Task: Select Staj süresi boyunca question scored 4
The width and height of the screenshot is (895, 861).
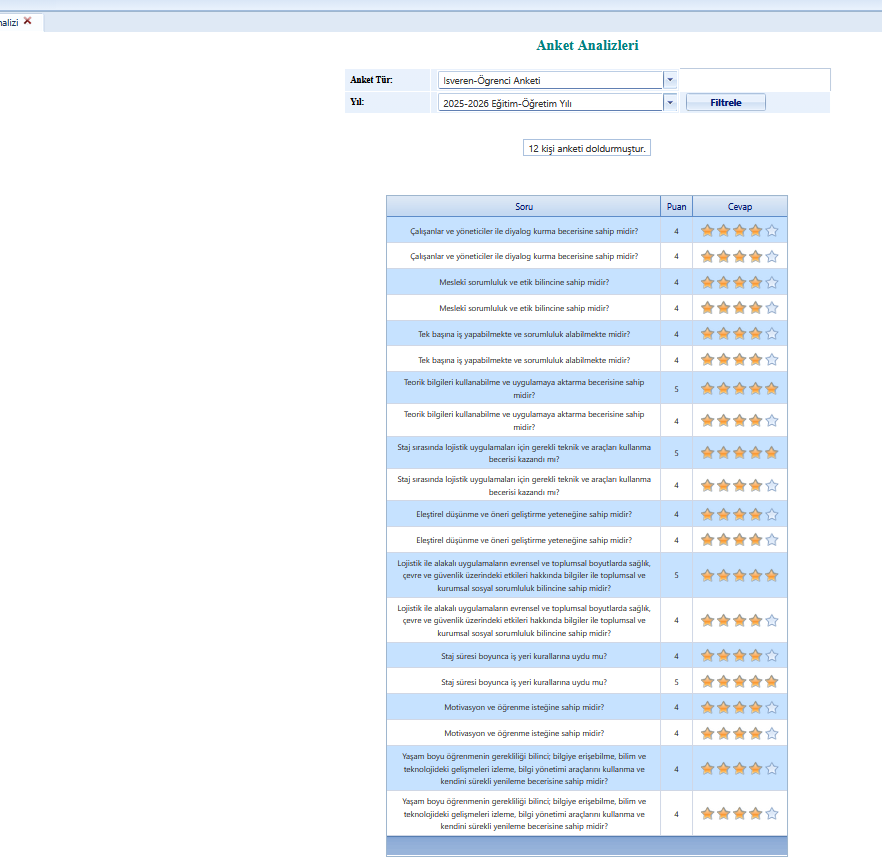Action: (524, 656)
